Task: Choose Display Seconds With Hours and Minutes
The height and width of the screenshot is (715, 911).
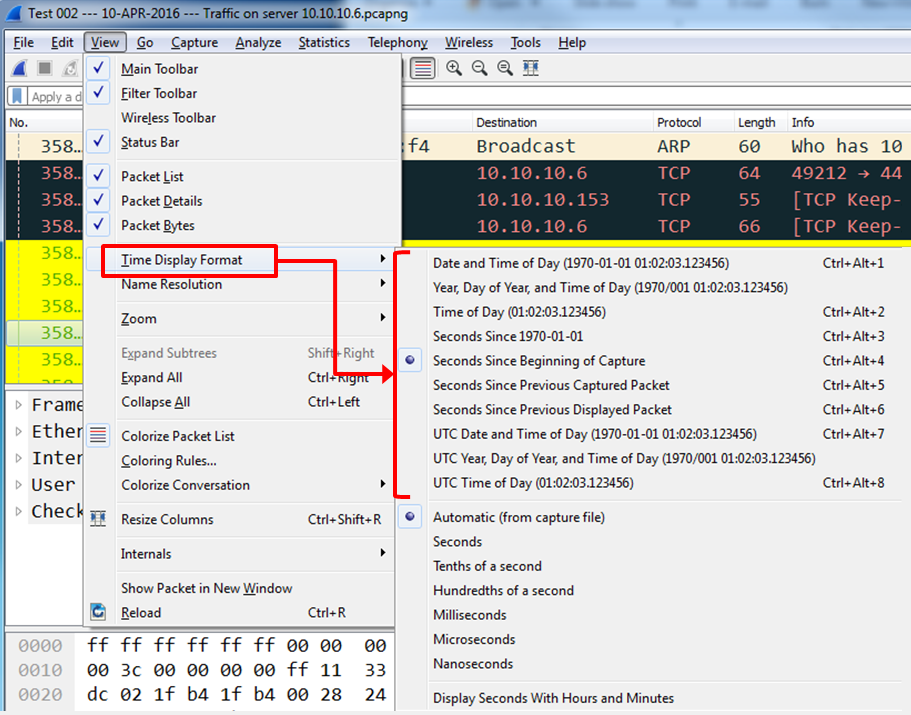Action: tap(553, 698)
